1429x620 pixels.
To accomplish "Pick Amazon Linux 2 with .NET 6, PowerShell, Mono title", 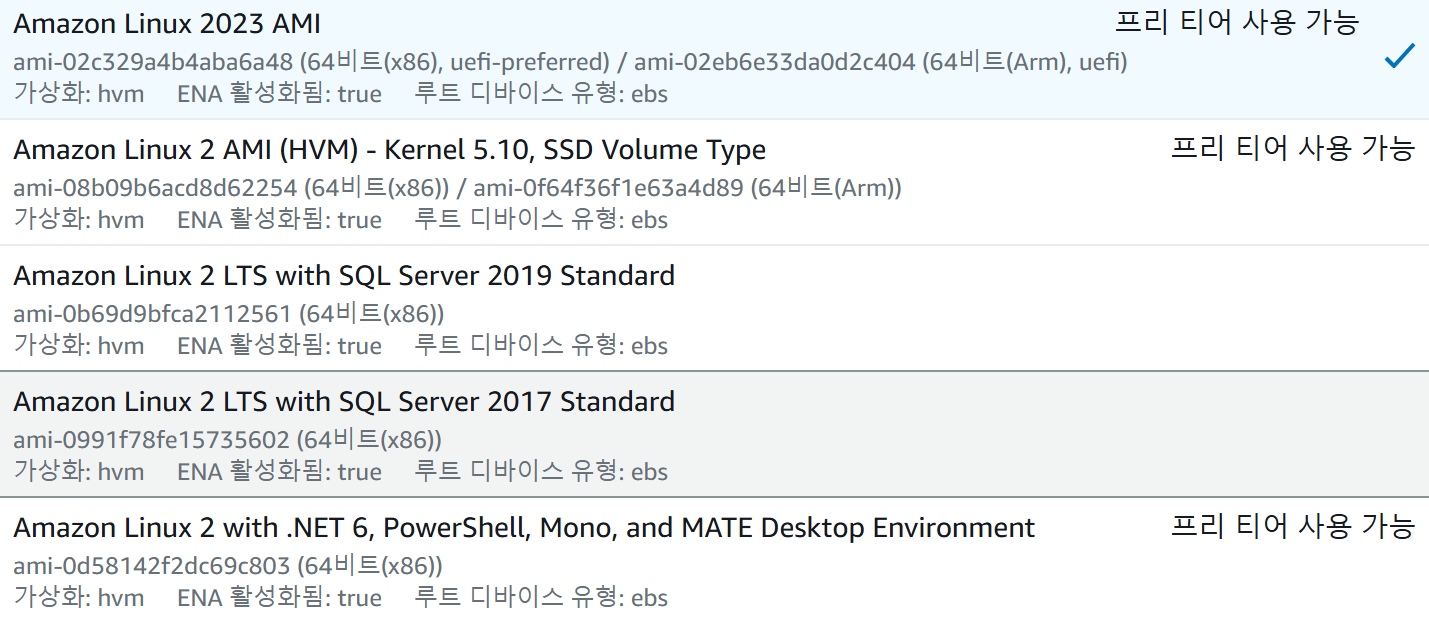I will point(524,528).
